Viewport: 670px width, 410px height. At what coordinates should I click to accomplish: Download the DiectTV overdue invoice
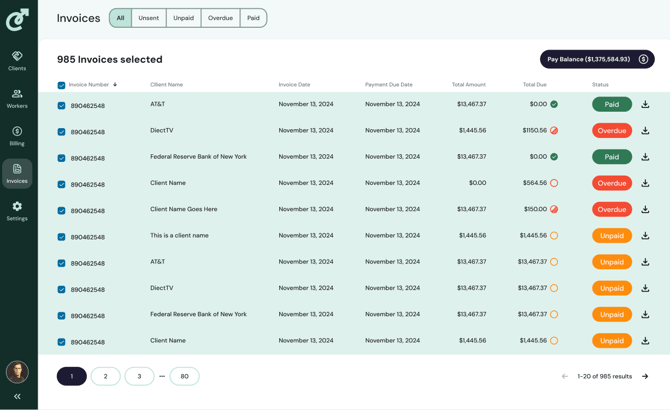pos(645,130)
